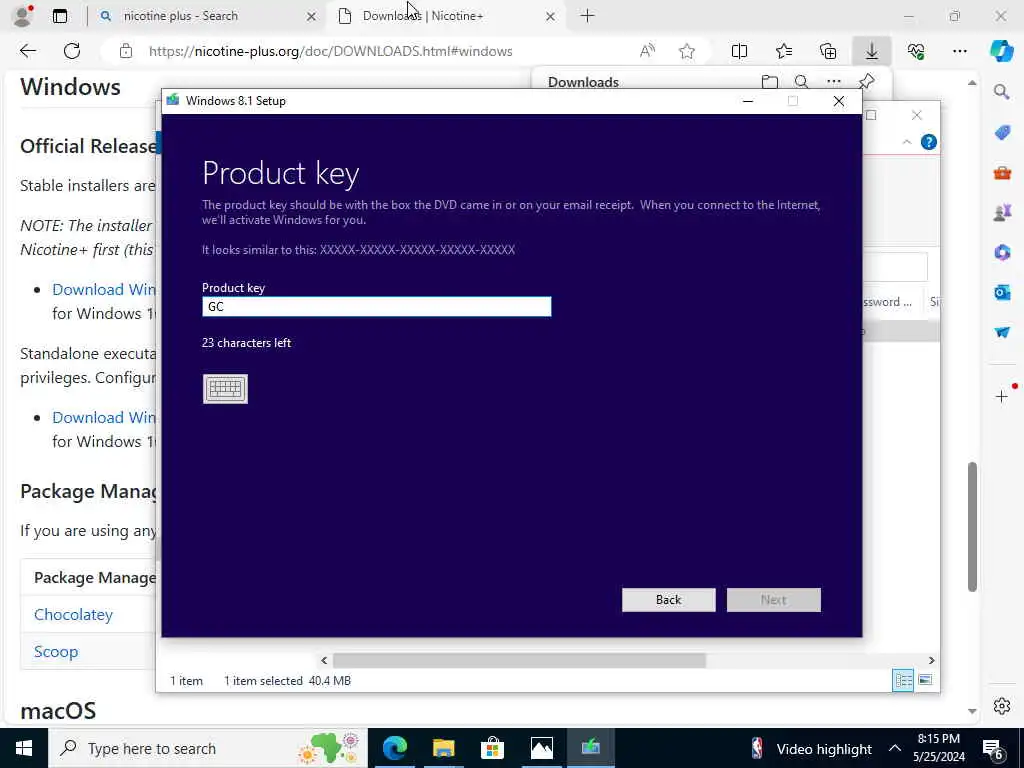
Task: Open the sidebar settings gear
Action: [x=1002, y=706]
